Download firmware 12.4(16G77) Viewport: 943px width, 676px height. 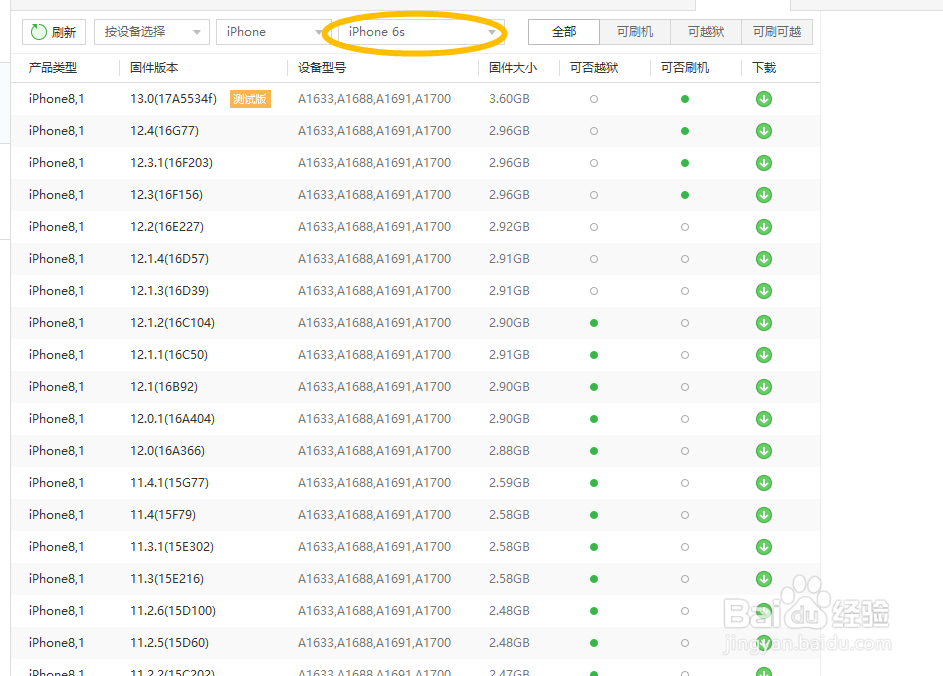(x=764, y=131)
